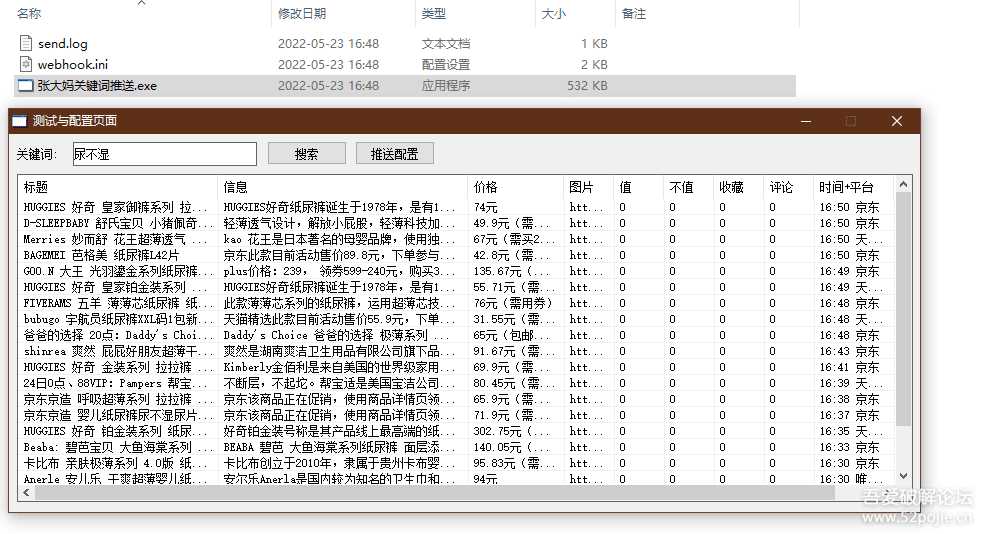Click the send.log file icon
982x534 pixels.
click(x=26, y=43)
